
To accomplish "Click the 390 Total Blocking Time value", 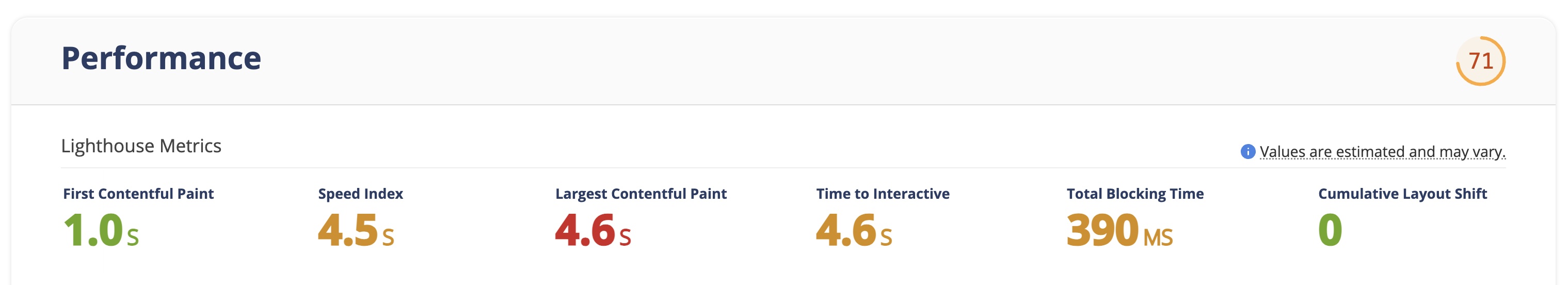I will click(x=1102, y=230).
